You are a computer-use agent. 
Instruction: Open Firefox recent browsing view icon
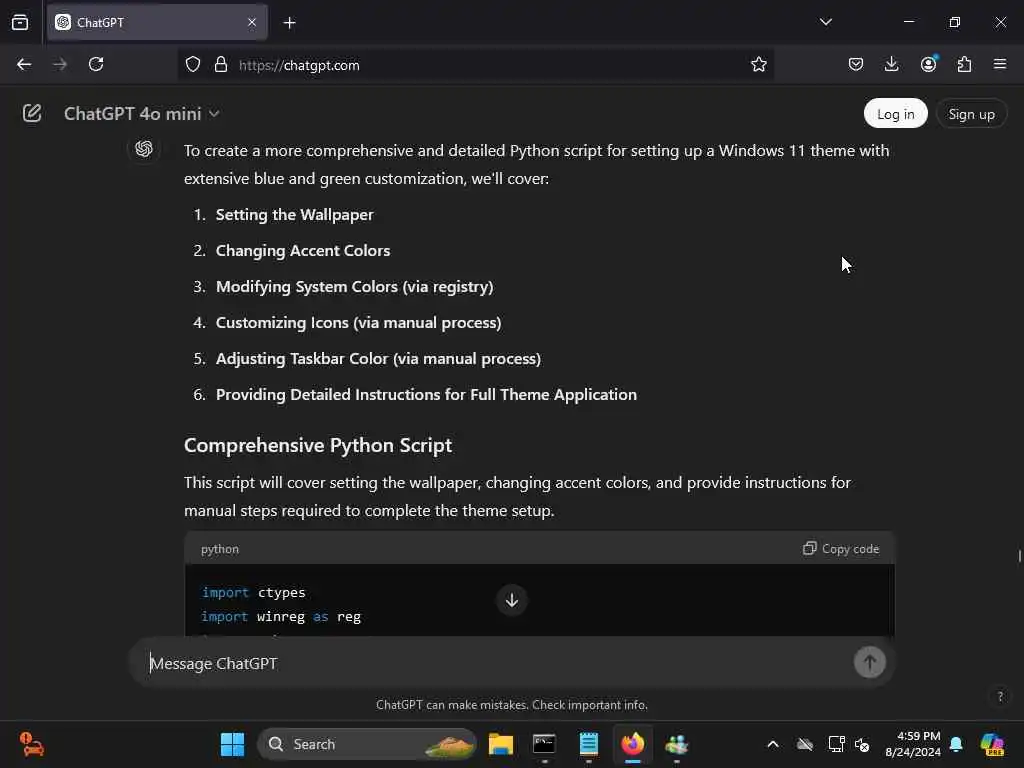point(20,23)
